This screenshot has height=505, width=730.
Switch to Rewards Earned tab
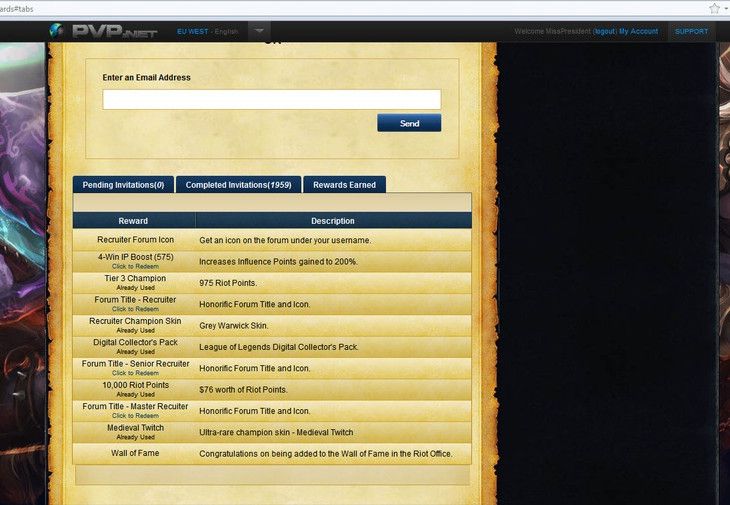[x=345, y=185]
